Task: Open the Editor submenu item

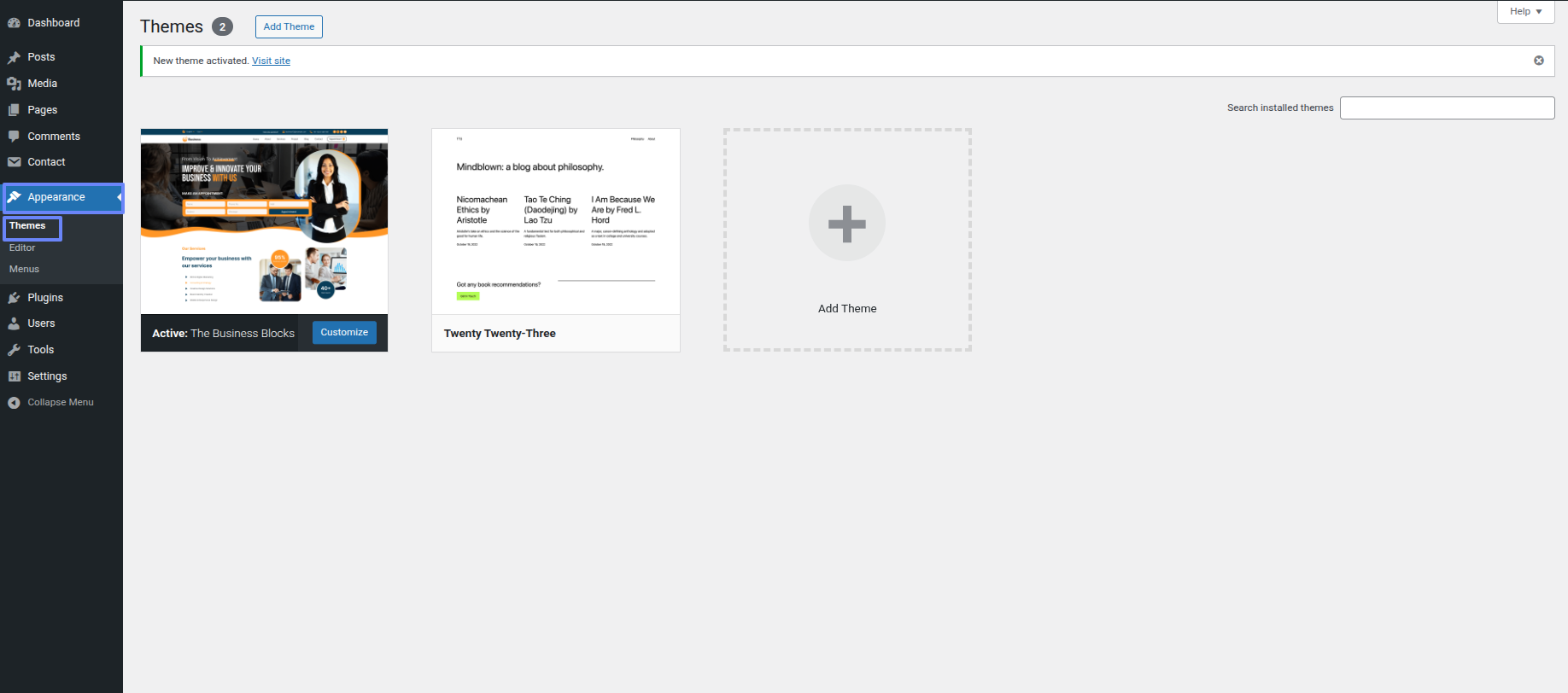Action: 22,248
